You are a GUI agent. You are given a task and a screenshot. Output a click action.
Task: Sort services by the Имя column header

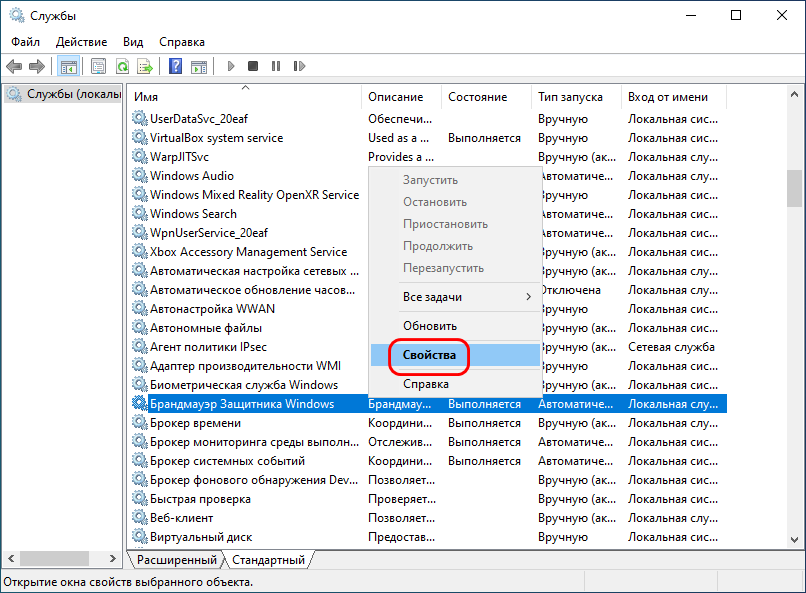246,97
